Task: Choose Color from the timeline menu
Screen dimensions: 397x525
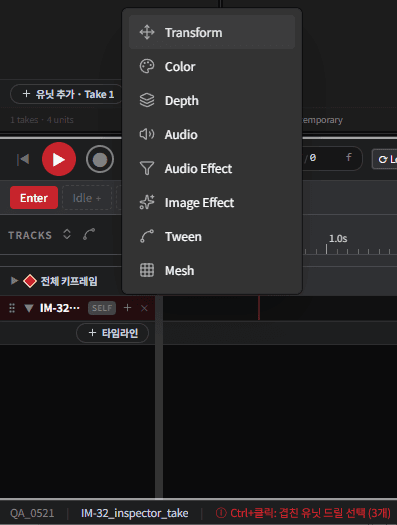Action: [212, 67]
